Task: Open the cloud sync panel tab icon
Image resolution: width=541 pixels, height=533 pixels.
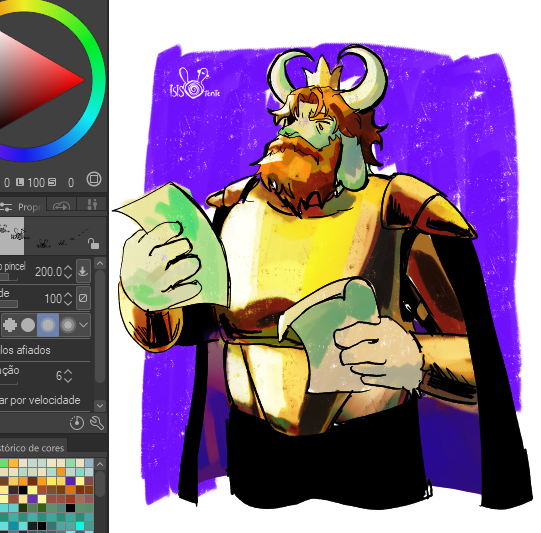Action: pos(61,206)
